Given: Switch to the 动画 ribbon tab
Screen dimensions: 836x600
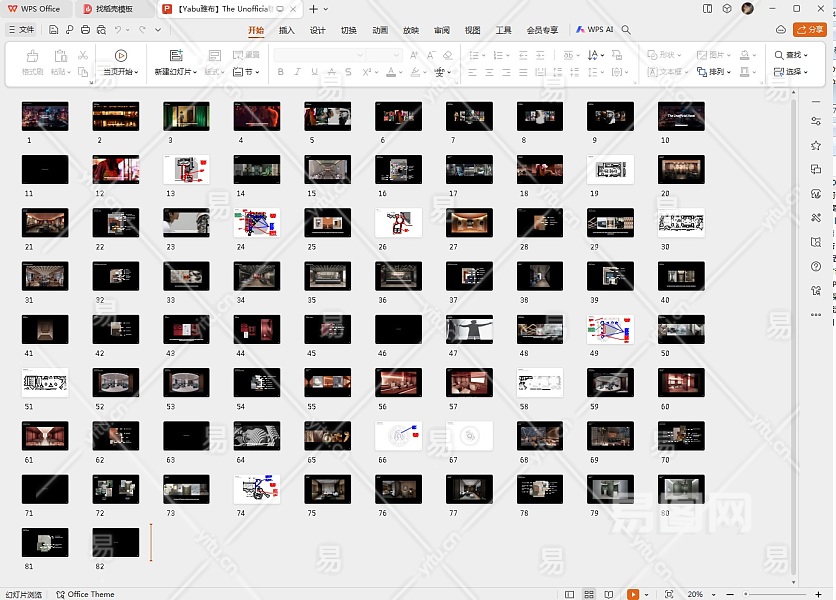Looking at the screenshot, I should [x=380, y=30].
